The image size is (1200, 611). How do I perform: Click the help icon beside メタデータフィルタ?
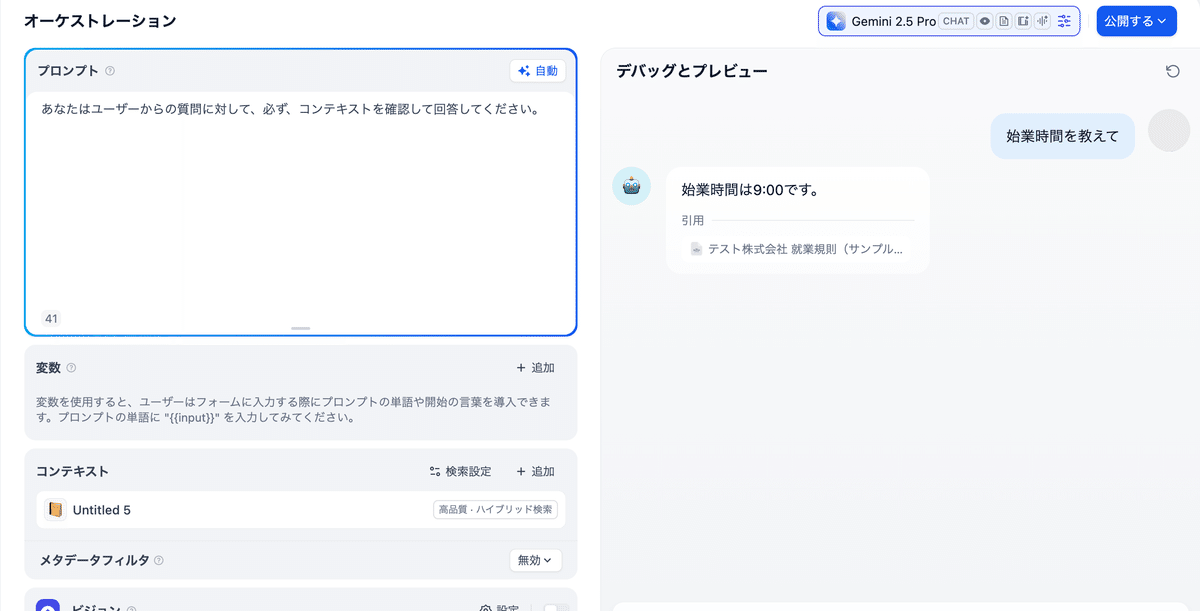159,560
